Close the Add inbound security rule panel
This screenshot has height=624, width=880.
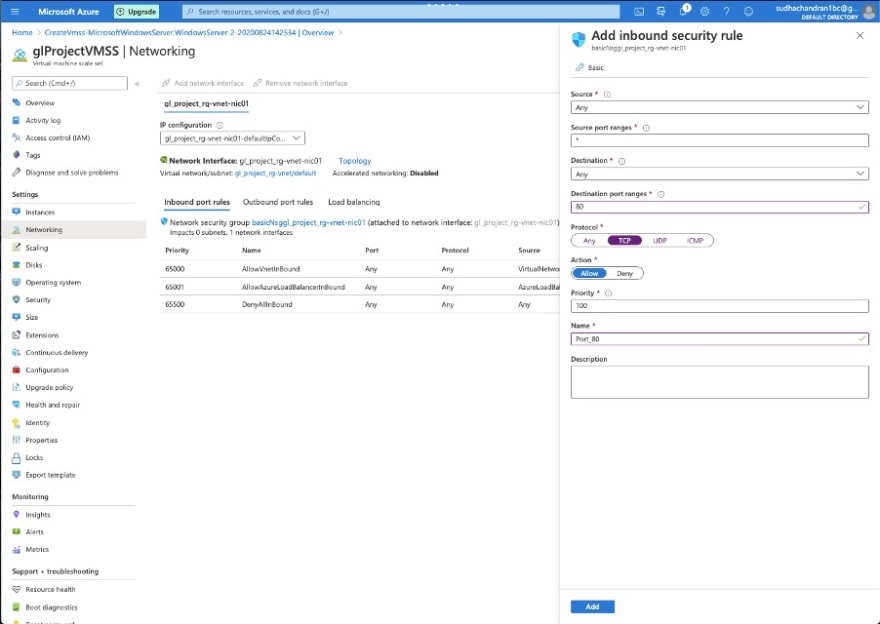860,35
